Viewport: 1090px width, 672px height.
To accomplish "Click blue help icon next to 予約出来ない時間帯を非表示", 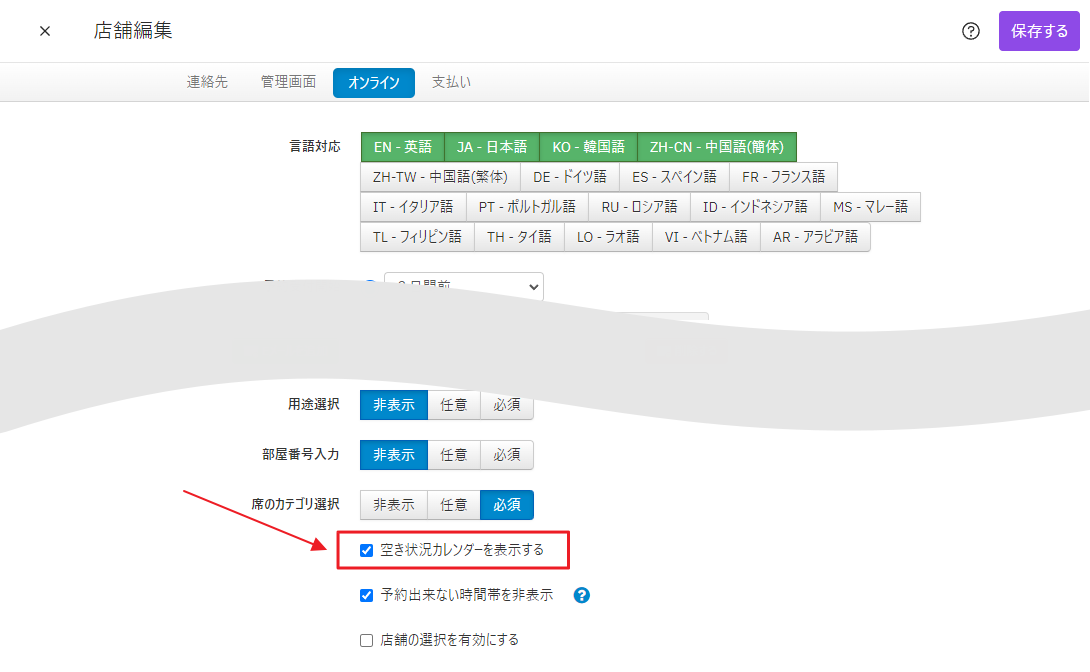I will click(x=582, y=595).
